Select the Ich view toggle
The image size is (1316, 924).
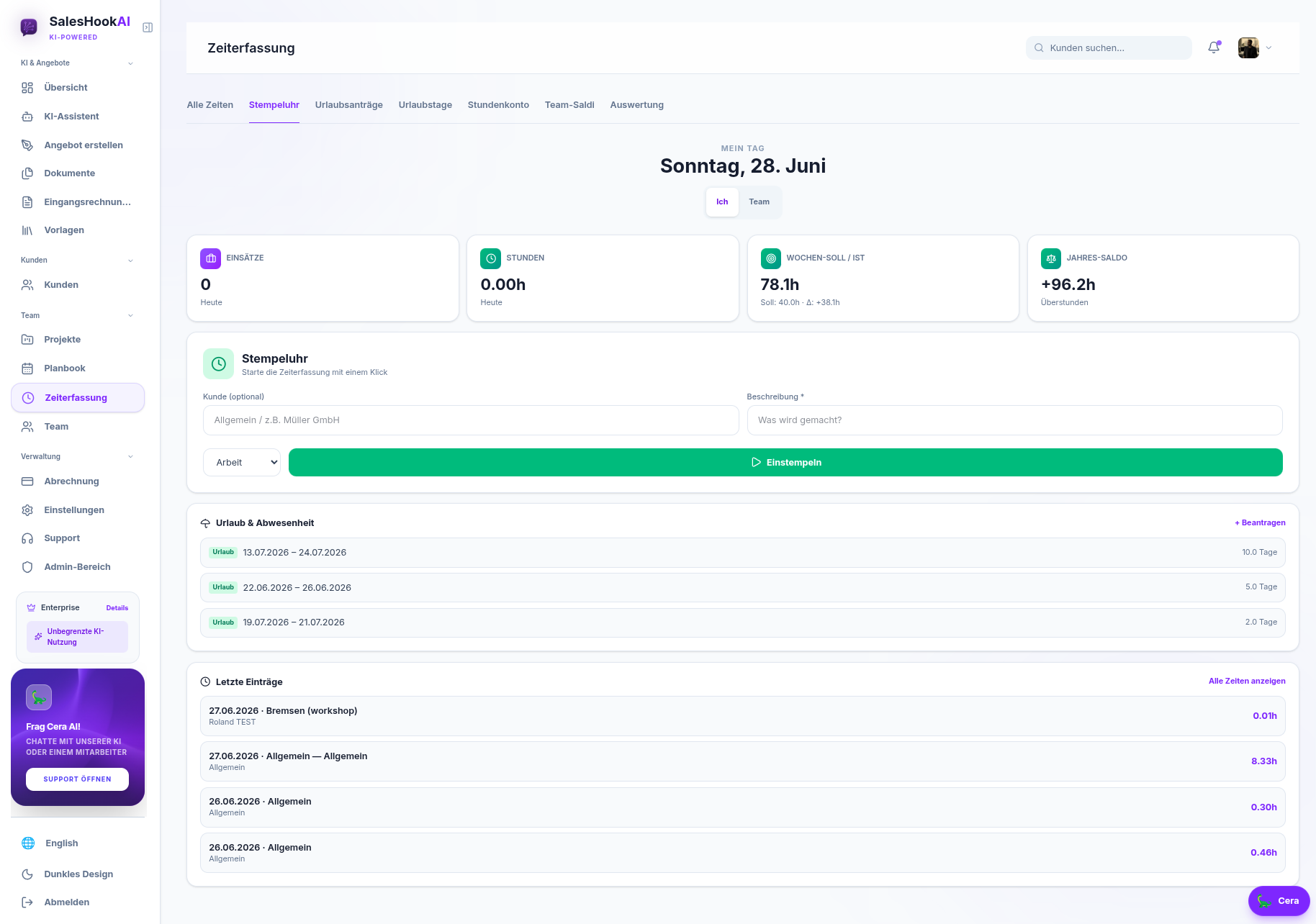pyautogui.click(x=722, y=202)
